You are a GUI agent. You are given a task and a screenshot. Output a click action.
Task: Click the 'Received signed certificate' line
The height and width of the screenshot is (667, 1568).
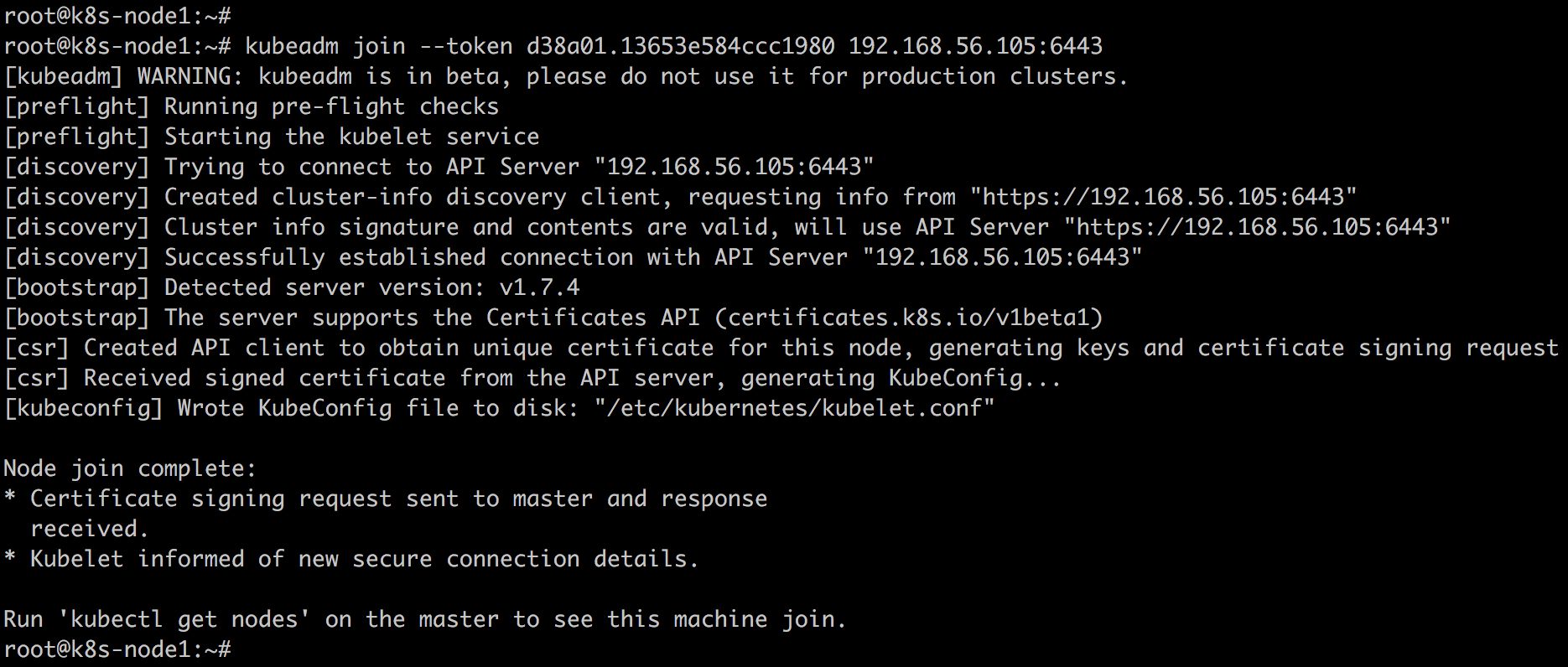532,378
